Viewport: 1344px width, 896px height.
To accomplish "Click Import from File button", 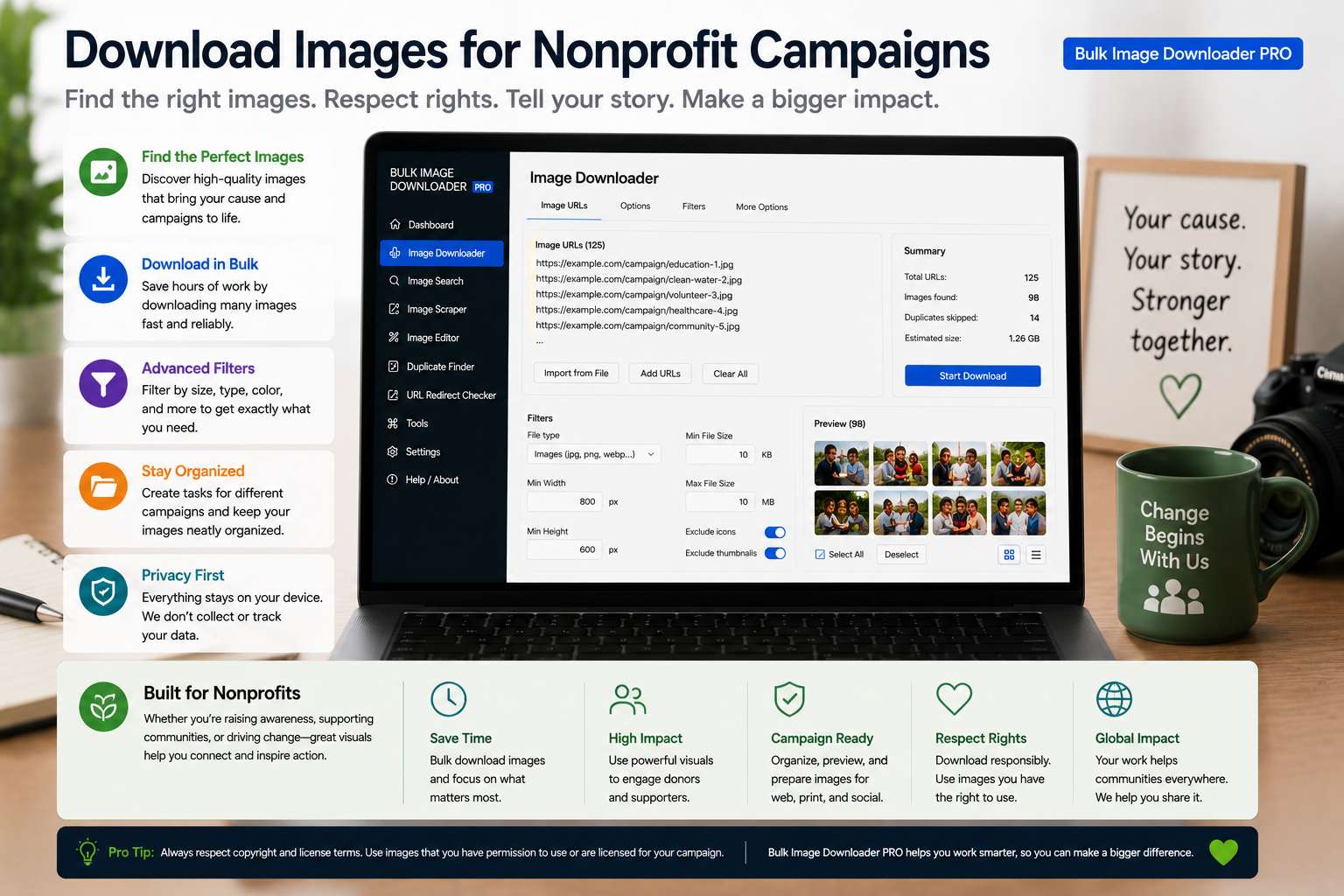I will (x=576, y=374).
